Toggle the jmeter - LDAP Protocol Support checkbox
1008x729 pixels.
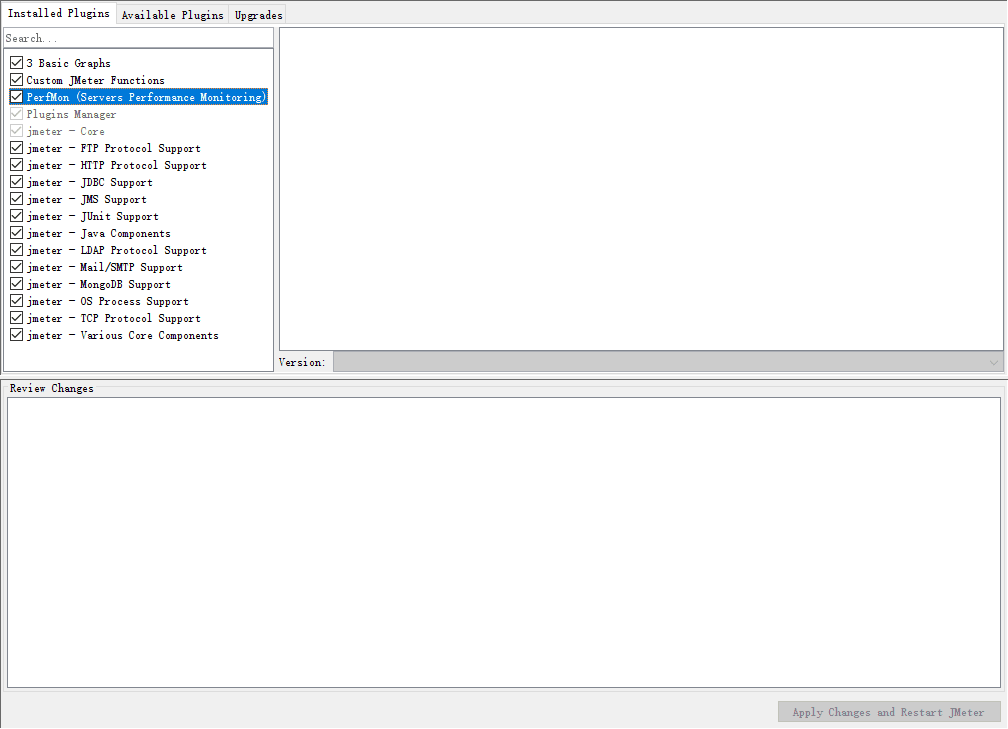pyautogui.click(x=17, y=250)
